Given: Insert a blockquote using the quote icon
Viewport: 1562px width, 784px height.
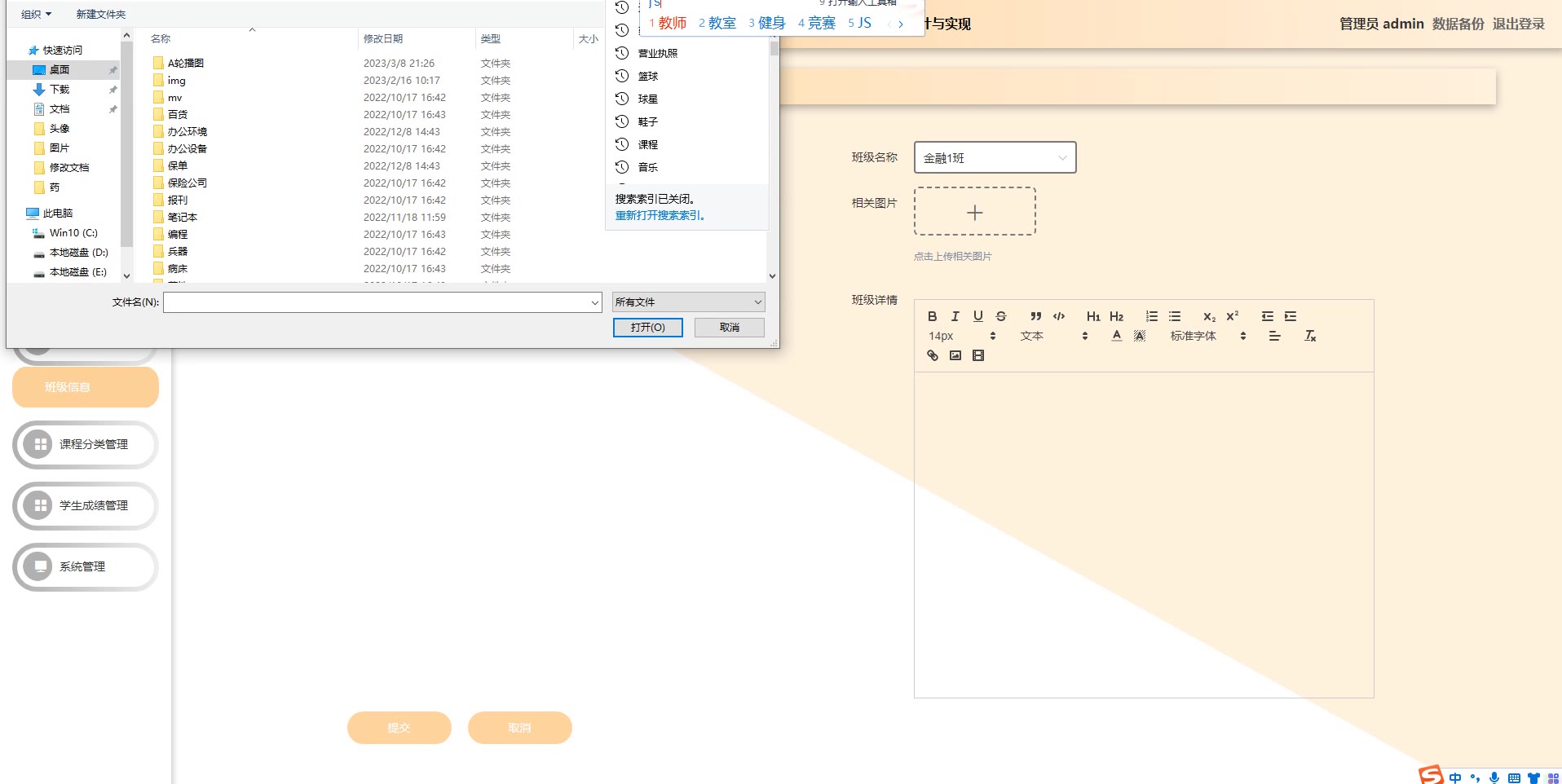Looking at the screenshot, I should [1035, 316].
